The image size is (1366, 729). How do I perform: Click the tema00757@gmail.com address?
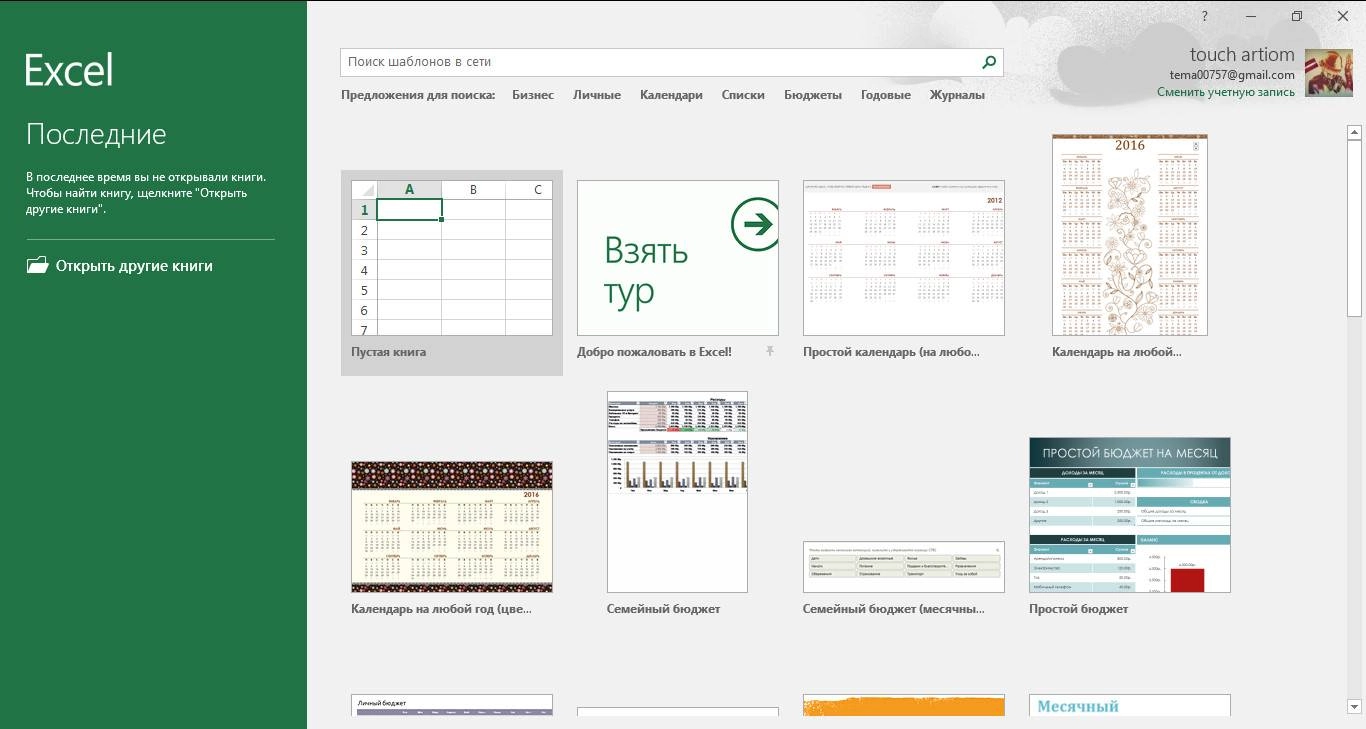coord(1232,75)
